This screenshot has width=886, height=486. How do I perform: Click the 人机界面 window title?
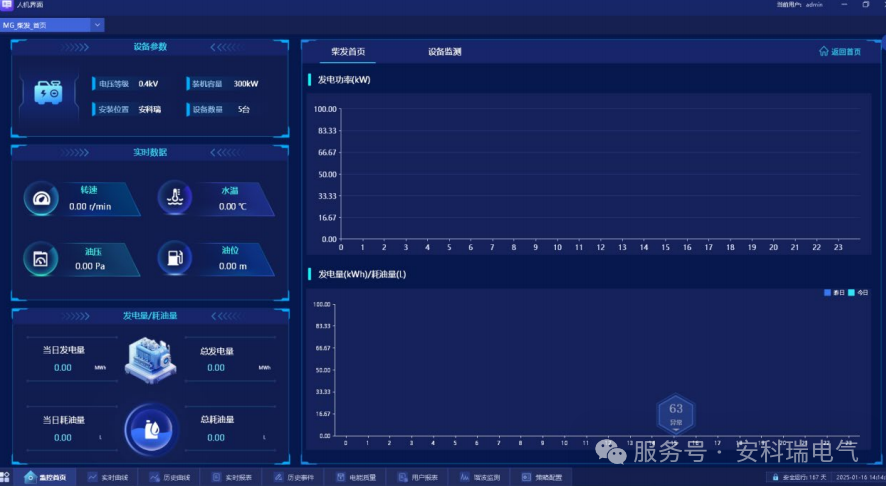(30, 5)
